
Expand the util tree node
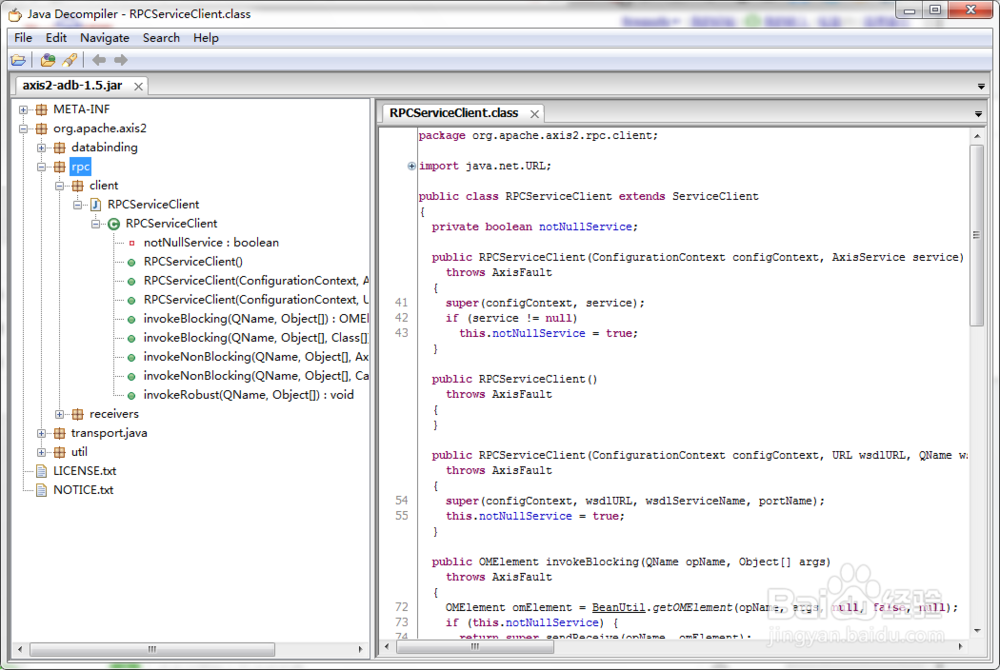tap(41, 453)
